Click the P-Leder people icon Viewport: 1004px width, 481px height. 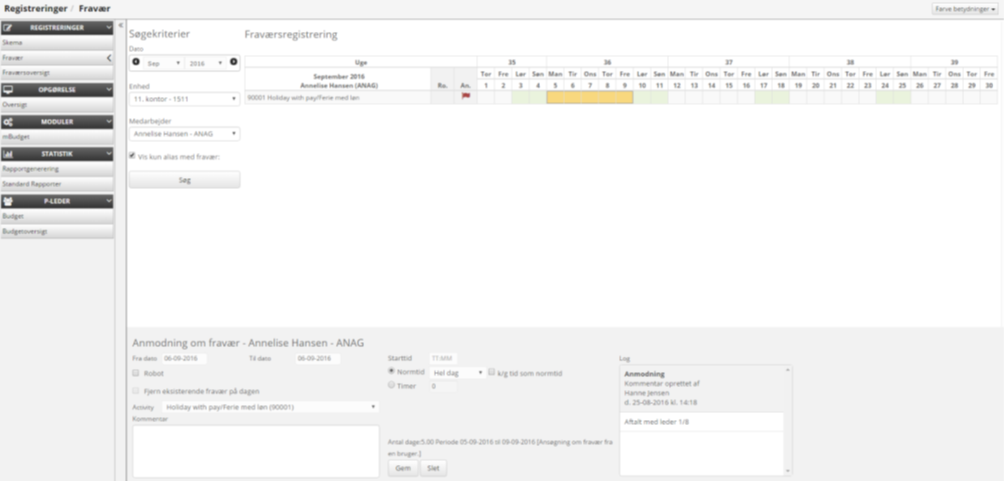pos(8,200)
